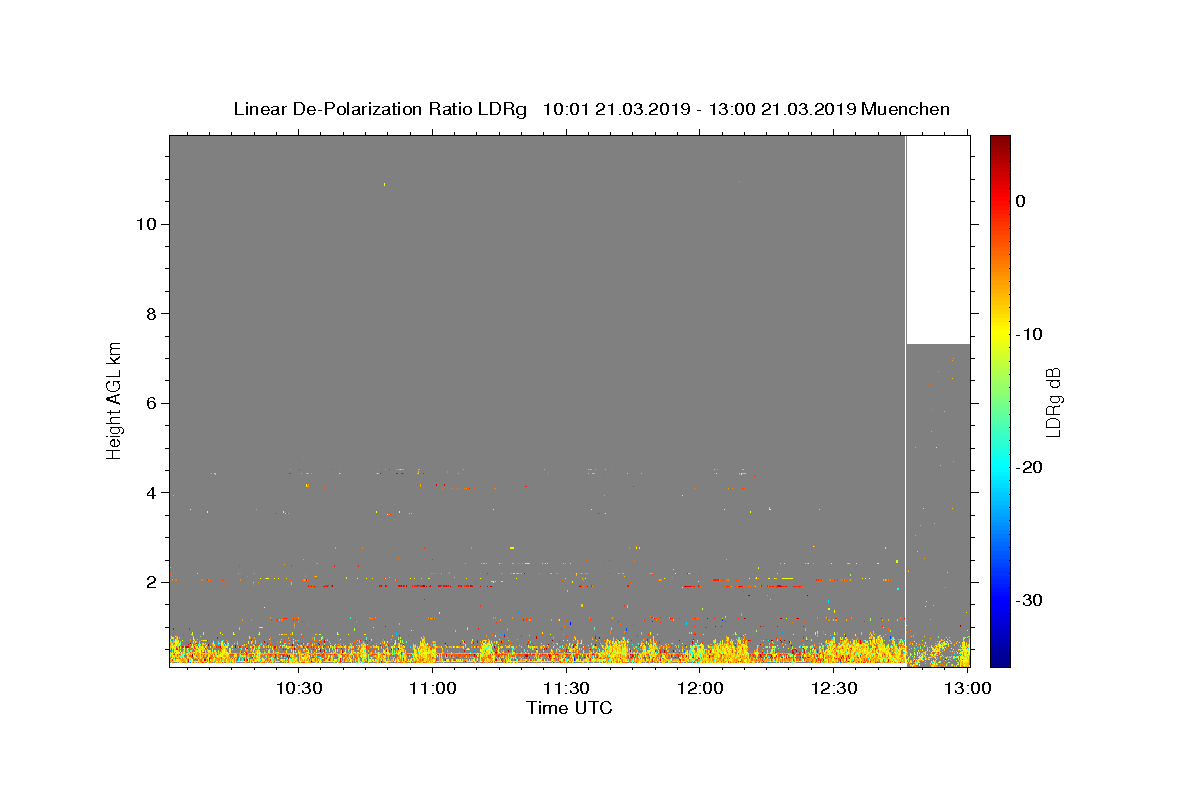This screenshot has width=1200, height=800.
Task: Click the 'Height AGL km' axis label
Action: tap(114, 399)
